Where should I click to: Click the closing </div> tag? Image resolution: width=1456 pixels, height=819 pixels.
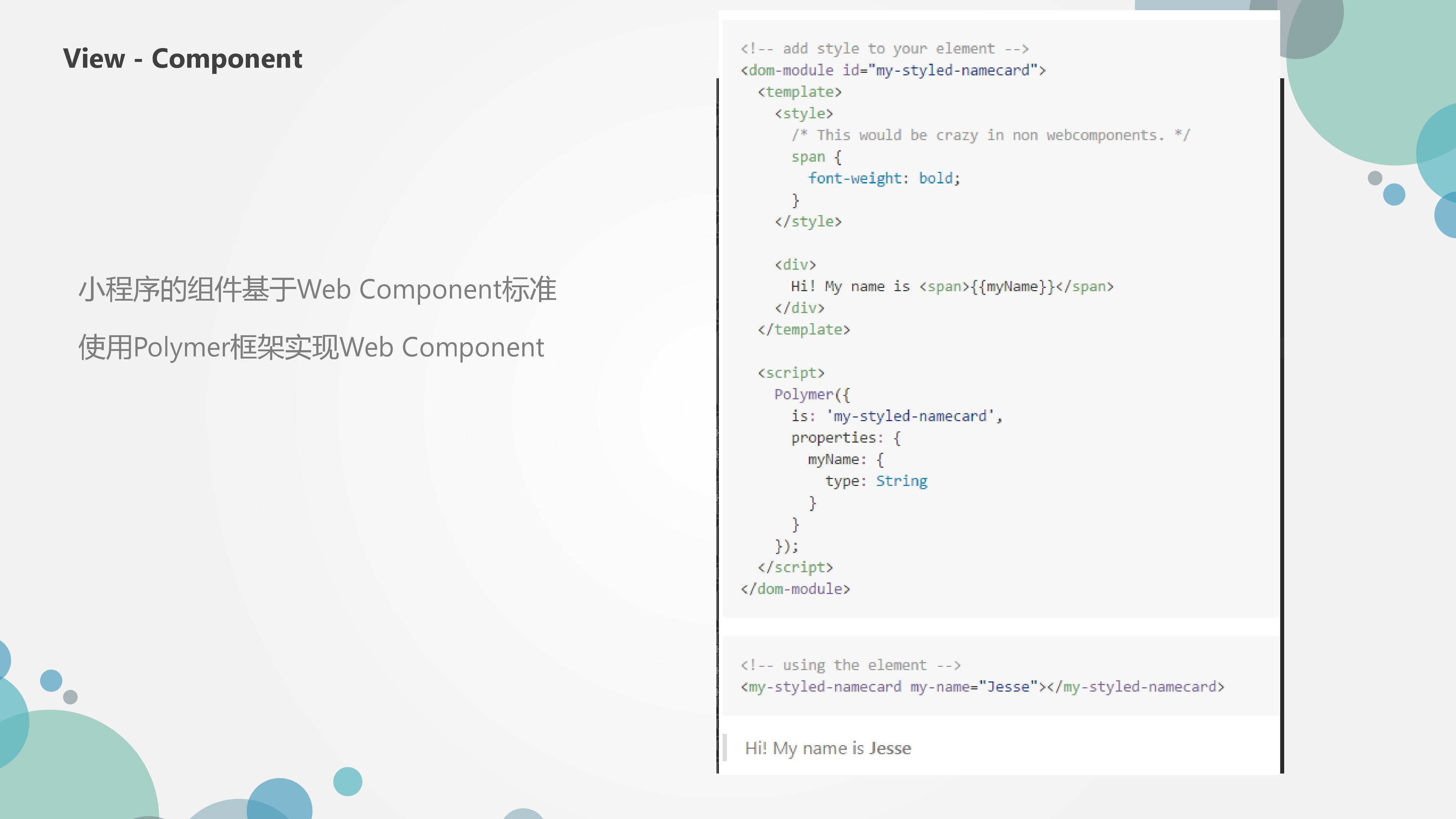[799, 308]
